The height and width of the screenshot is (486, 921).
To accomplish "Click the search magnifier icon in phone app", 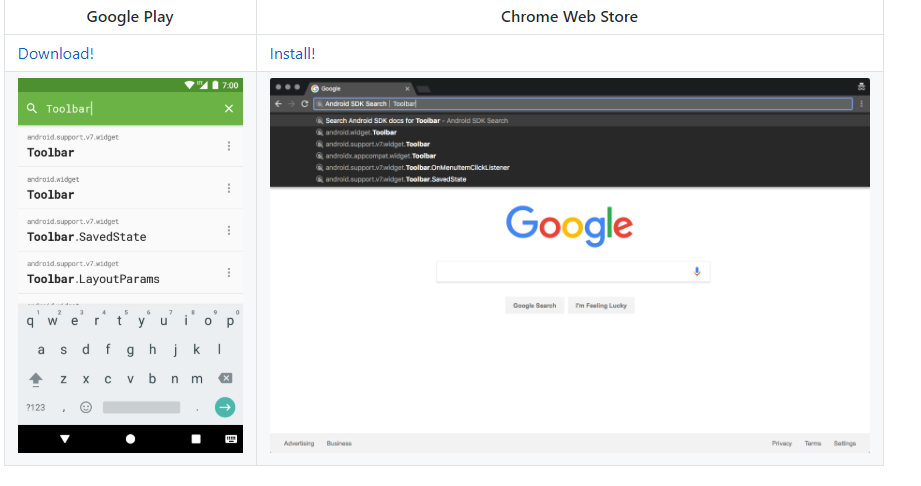I will (x=32, y=108).
